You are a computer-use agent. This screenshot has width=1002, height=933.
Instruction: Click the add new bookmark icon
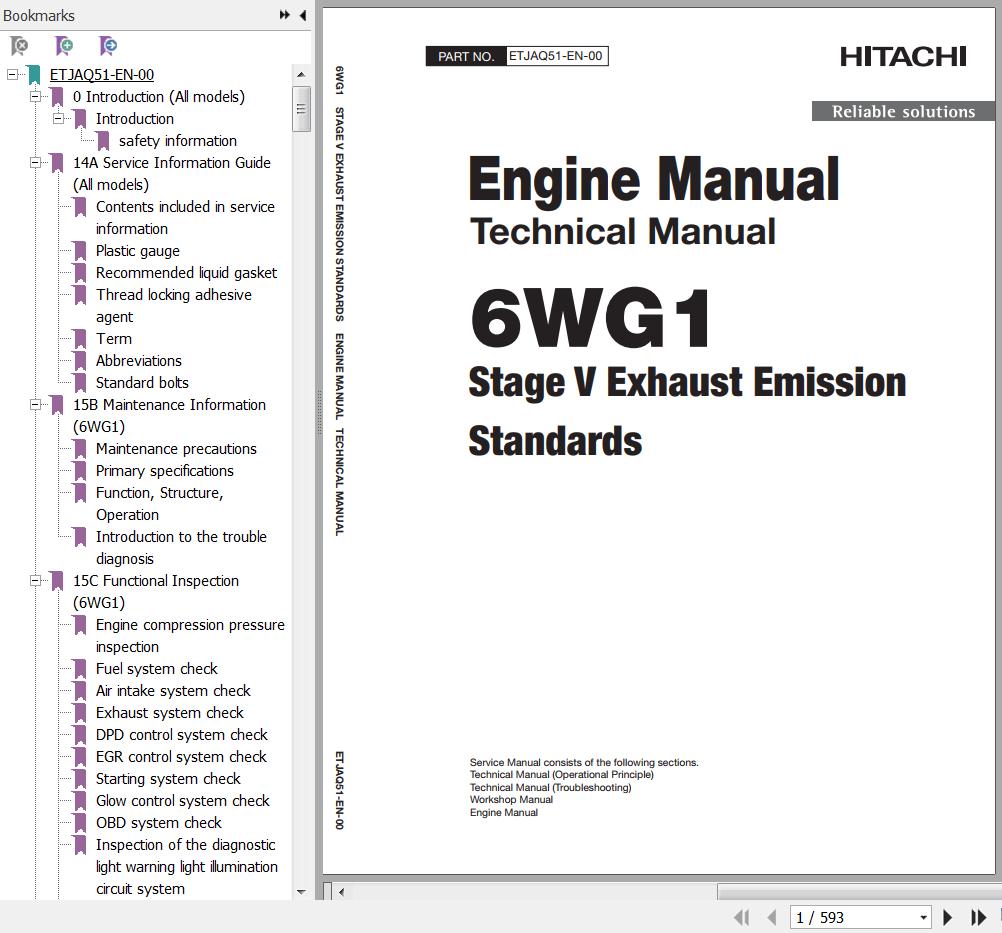[63, 46]
